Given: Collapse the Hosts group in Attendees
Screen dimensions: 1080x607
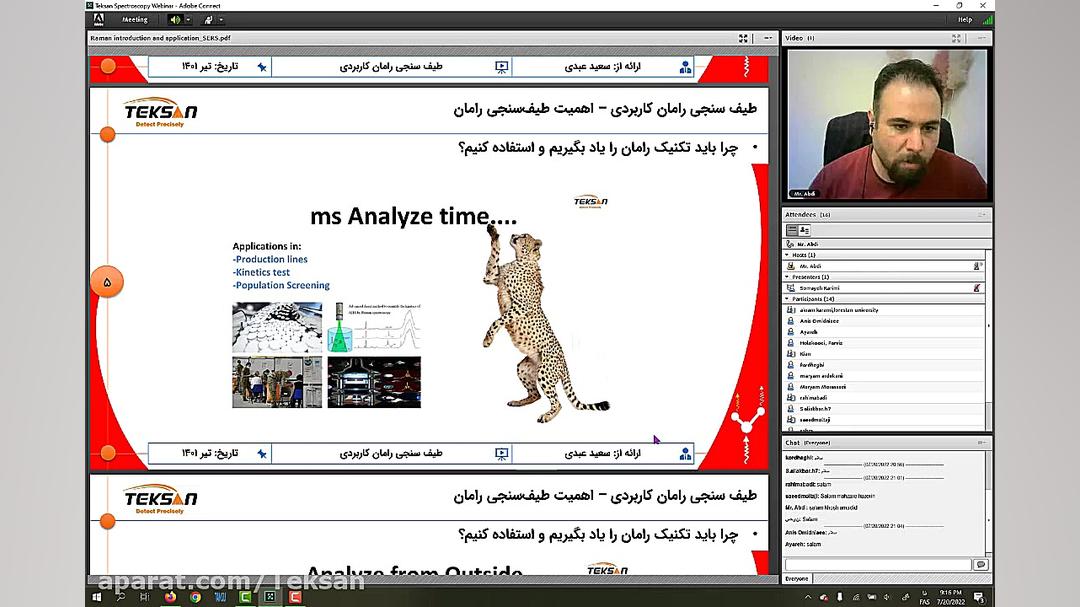Looking at the screenshot, I should [x=787, y=255].
